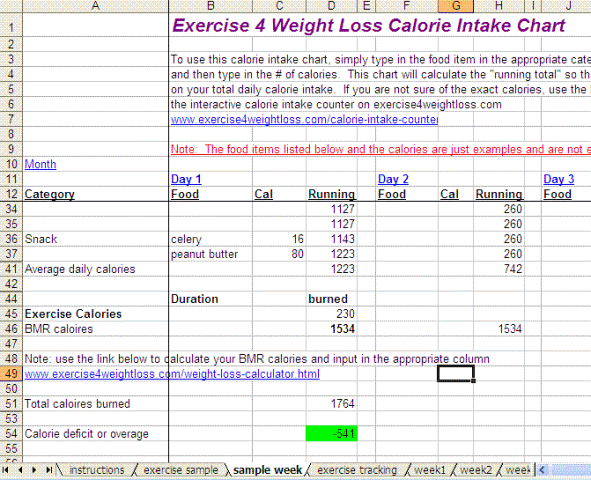The height and width of the screenshot is (480, 591).
Task: Click next sheet navigation arrow
Action: point(34,470)
